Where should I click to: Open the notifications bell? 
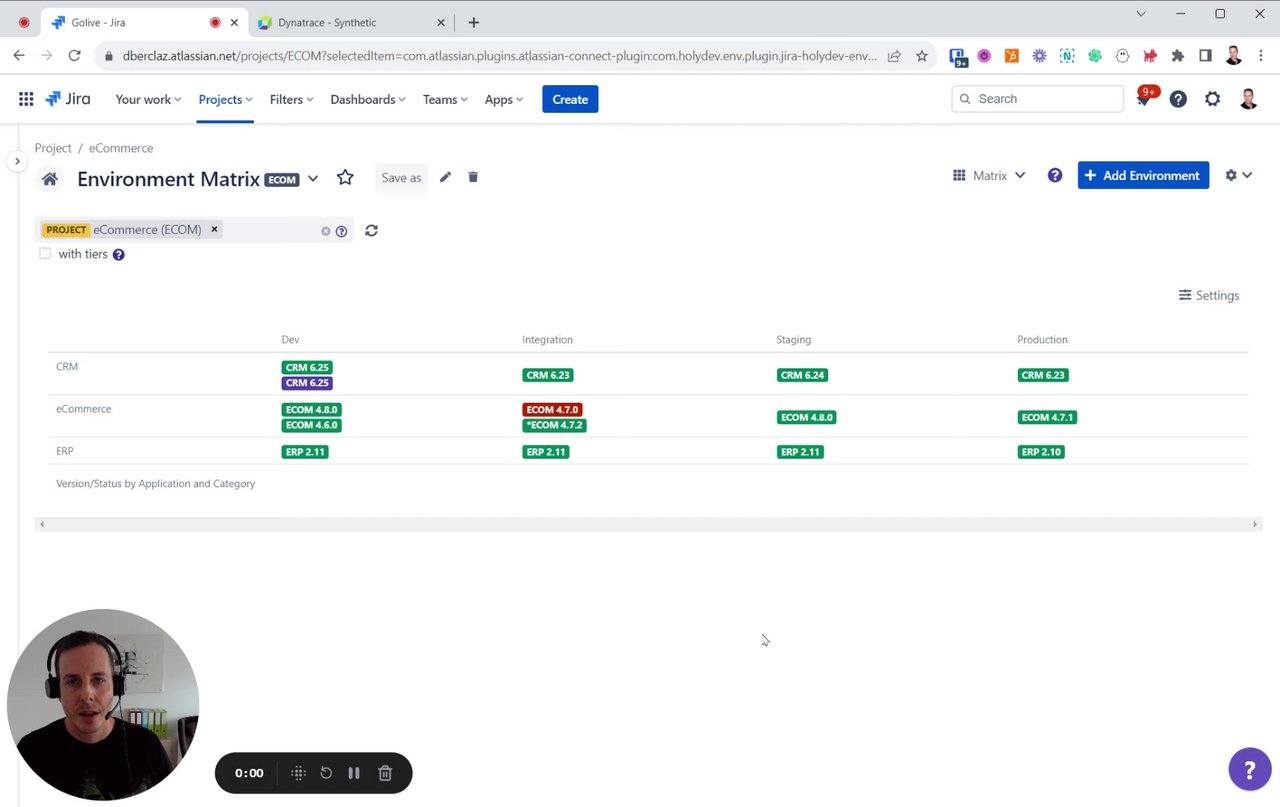(1144, 99)
